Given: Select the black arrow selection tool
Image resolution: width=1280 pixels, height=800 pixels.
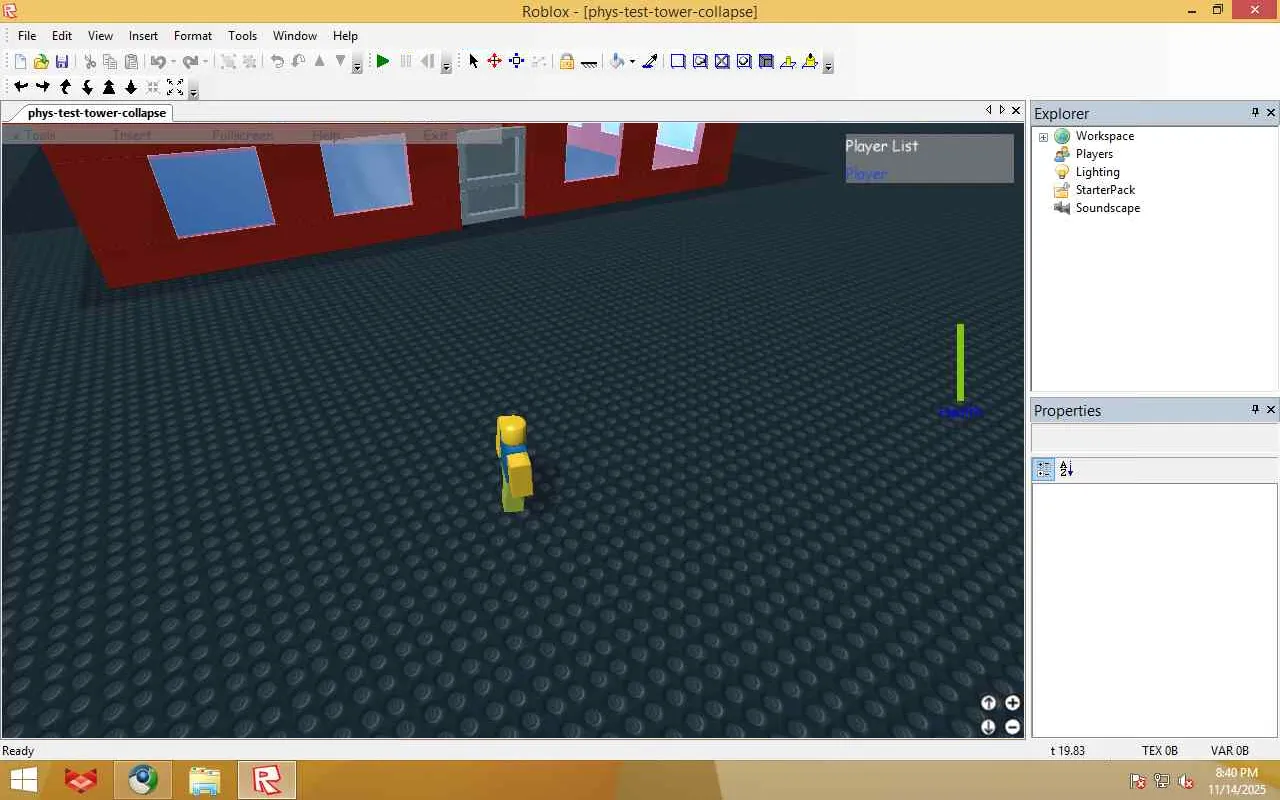Looking at the screenshot, I should [474, 62].
